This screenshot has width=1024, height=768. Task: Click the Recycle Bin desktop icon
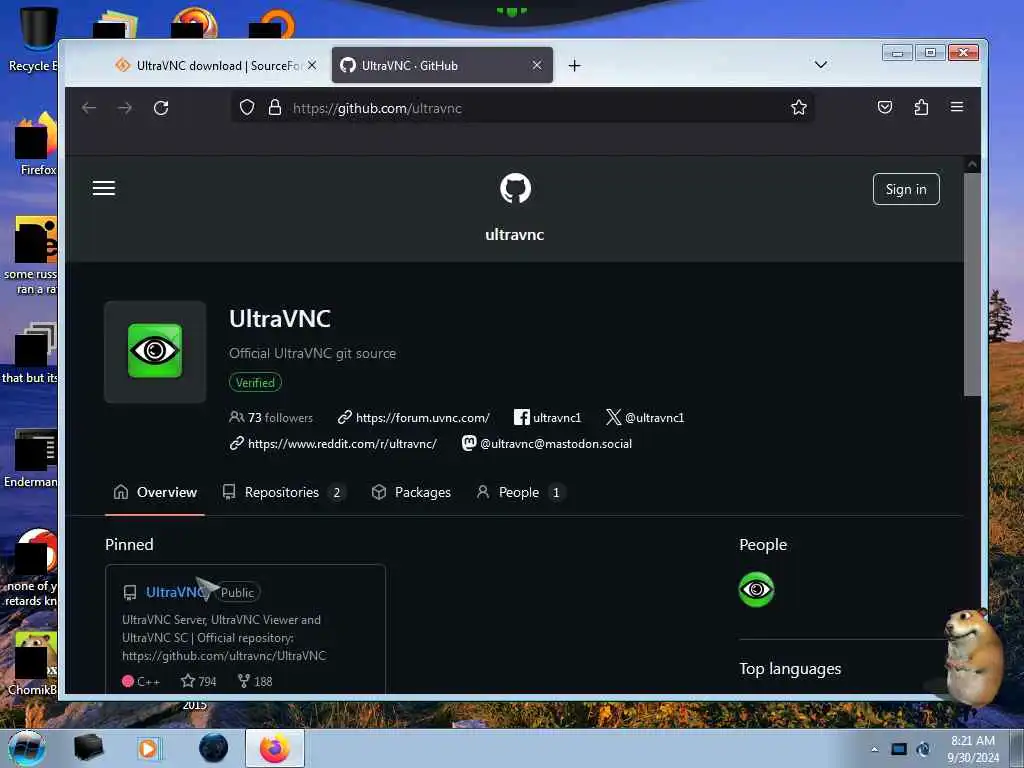[x=34, y=40]
